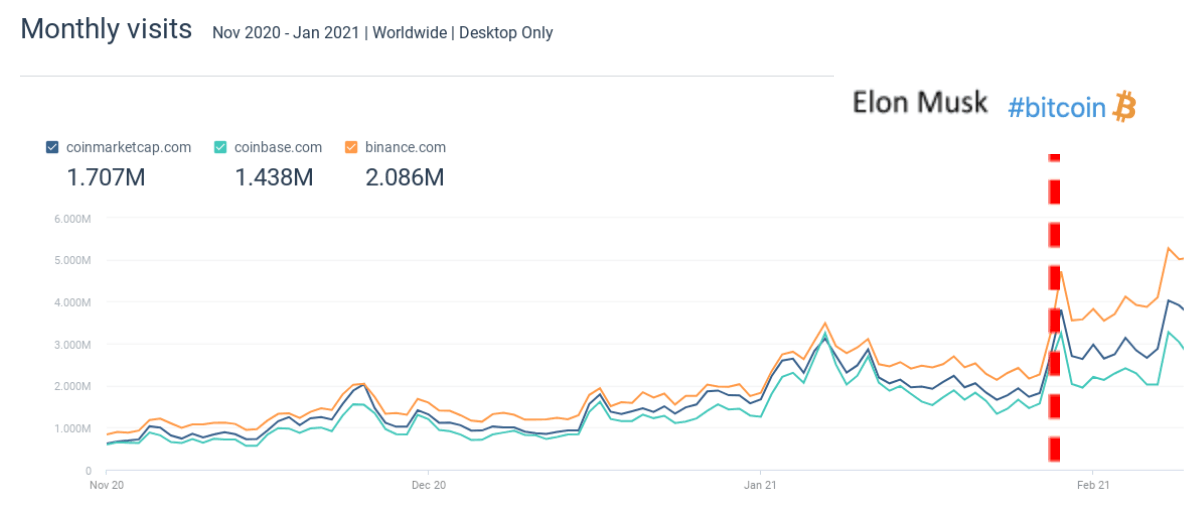The image size is (1200, 512).
Task: Click the Monthly visits heading
Action: point(106,29)
